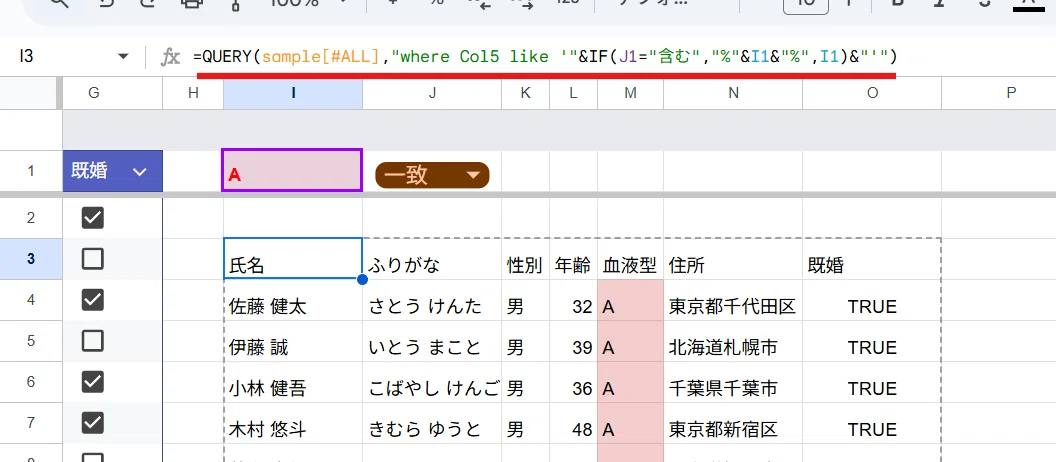Click the cell さとう けんた
This screenshot has width=1056, height=462.
click(432, 300)
